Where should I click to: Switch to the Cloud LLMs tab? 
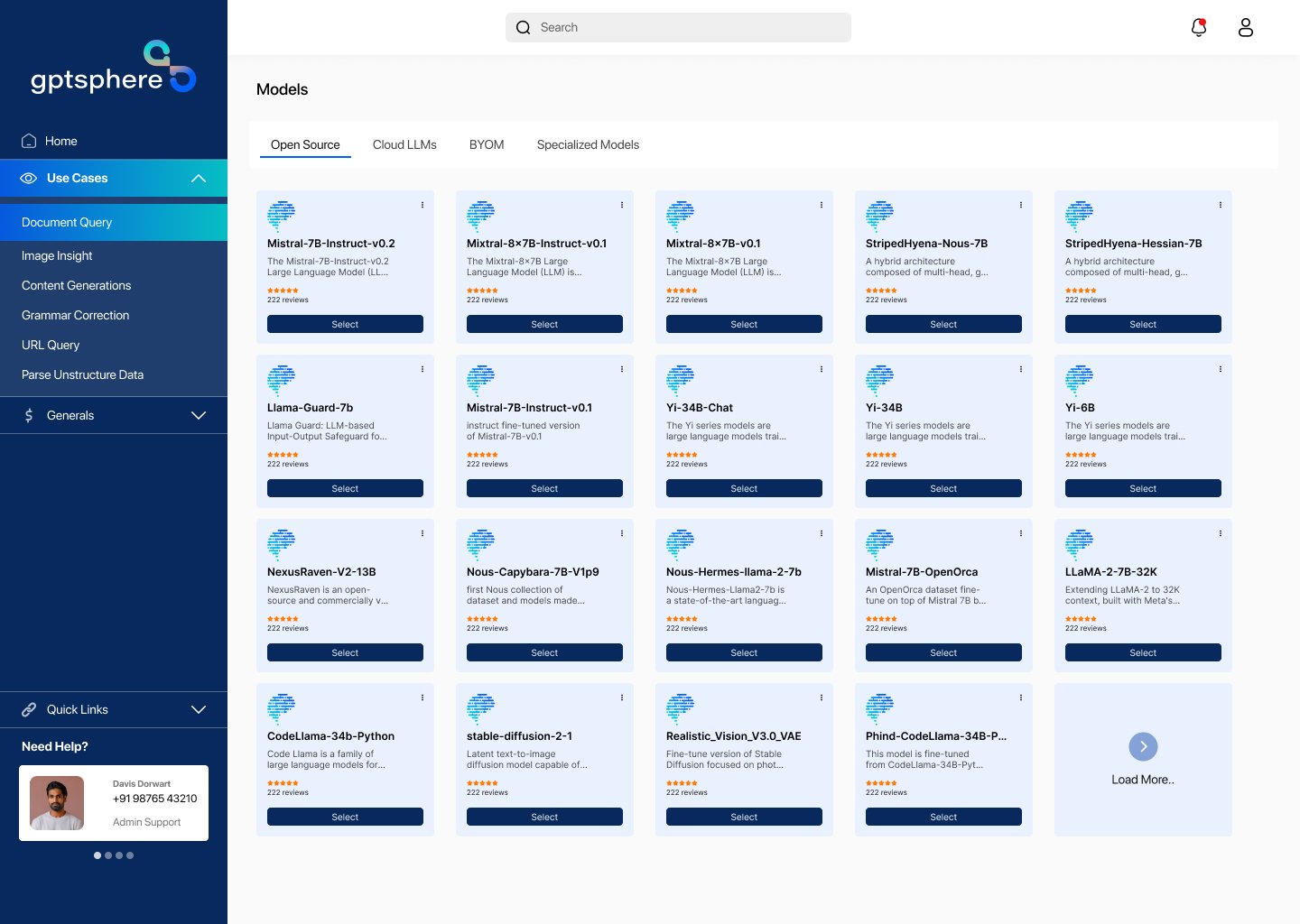coord(404,144)
